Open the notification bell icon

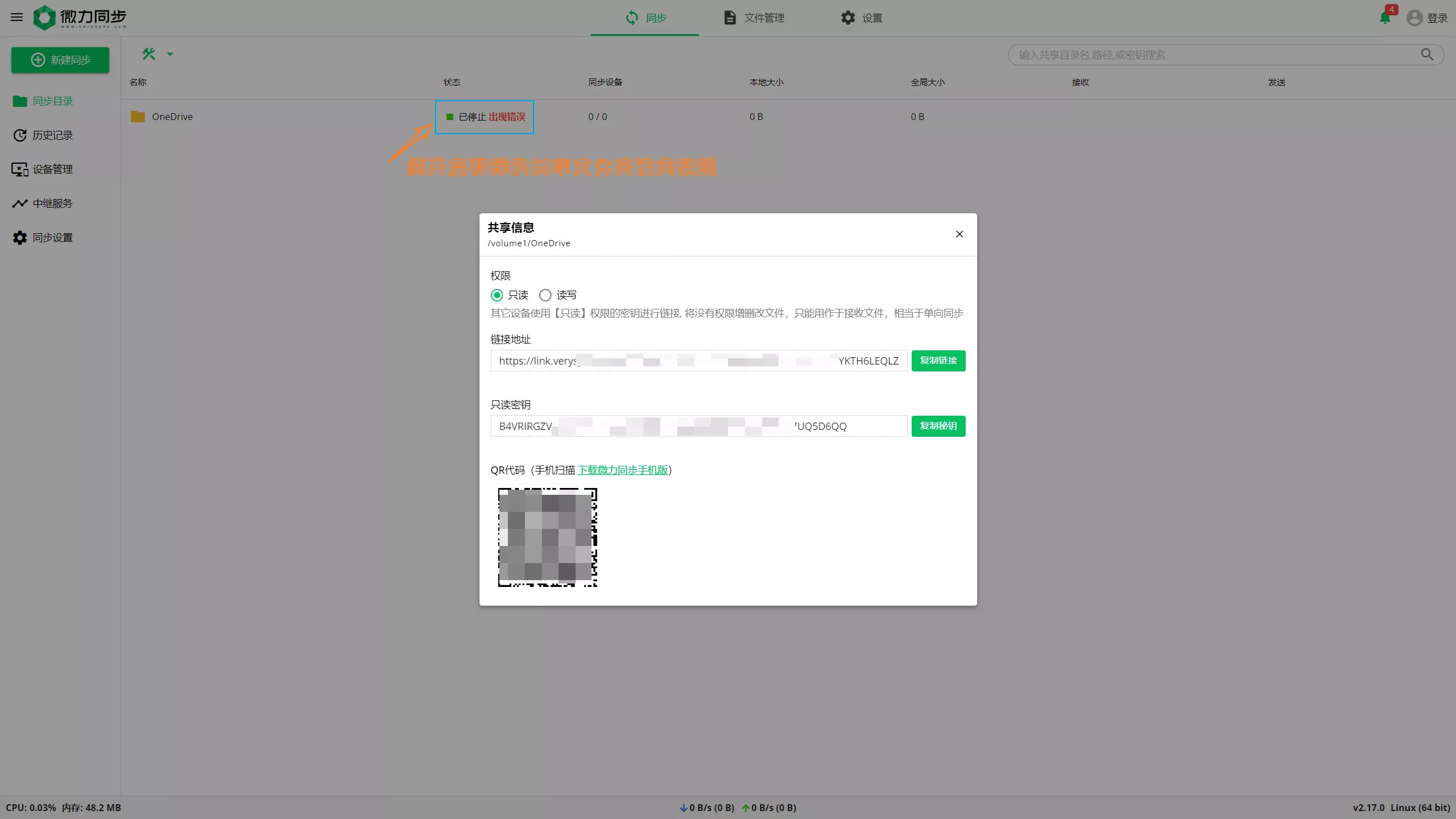tap(1385, 18)
